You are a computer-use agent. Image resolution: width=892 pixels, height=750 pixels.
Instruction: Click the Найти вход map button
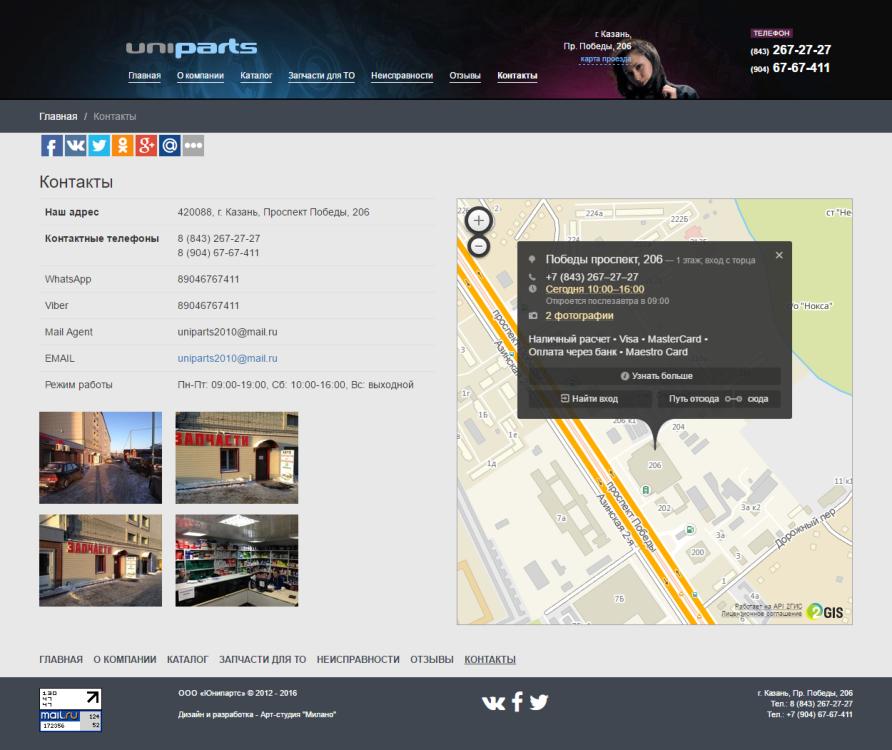click(x=589, y=398)
